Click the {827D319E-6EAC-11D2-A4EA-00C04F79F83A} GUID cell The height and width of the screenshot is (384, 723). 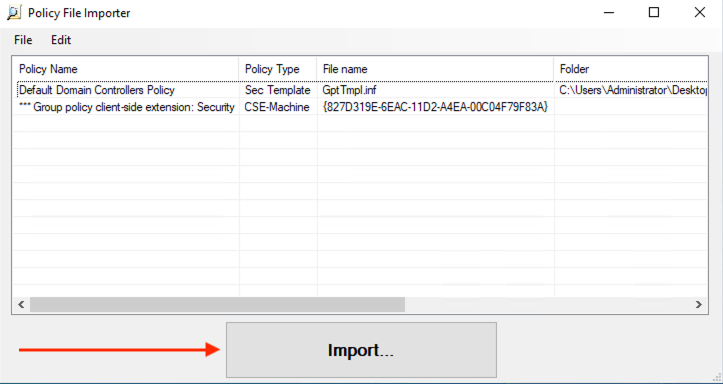coord(435,107)
